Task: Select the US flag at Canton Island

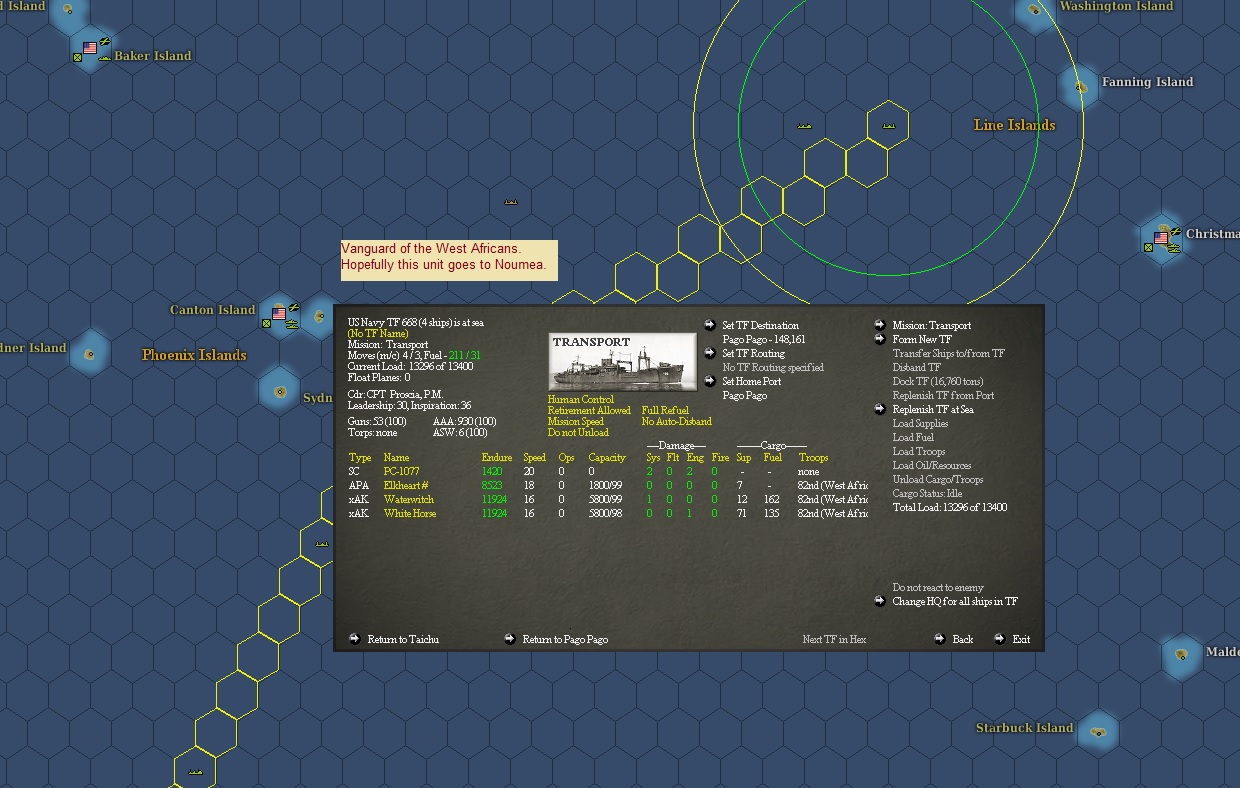Action: [279, 313]
